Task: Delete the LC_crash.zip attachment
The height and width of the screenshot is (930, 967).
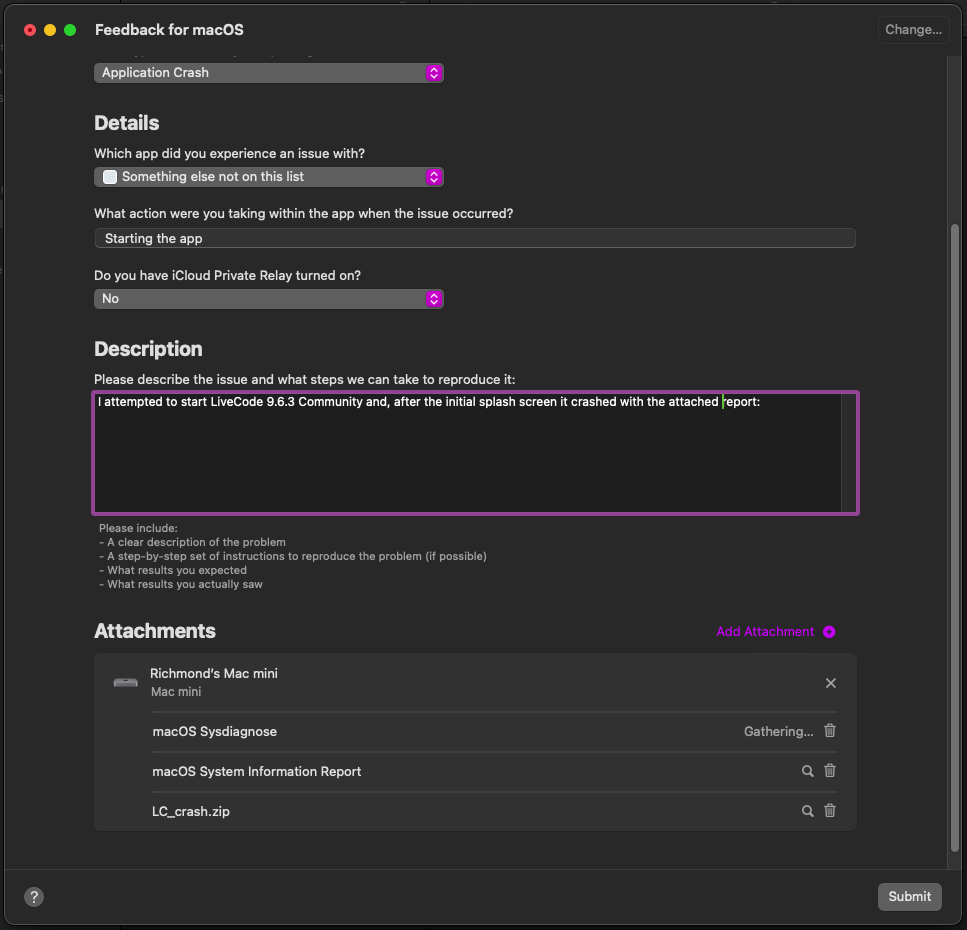Action: pos(829,811)
